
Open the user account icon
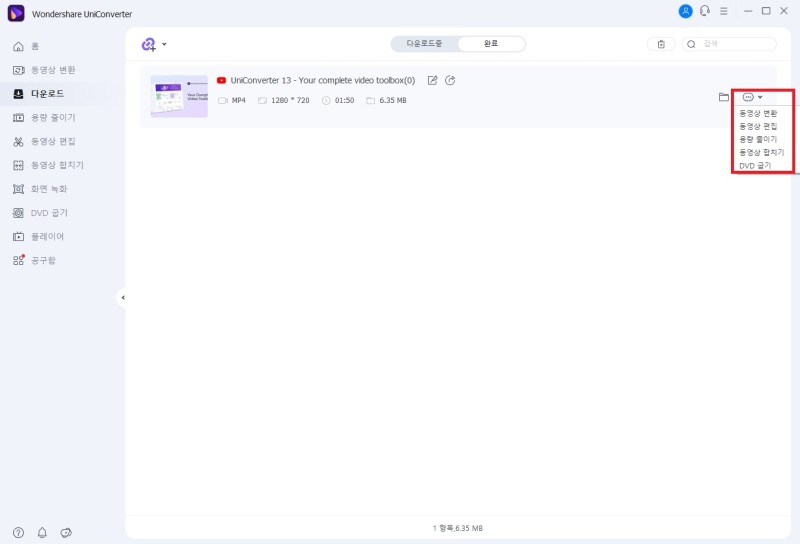[x=685, y=11]
